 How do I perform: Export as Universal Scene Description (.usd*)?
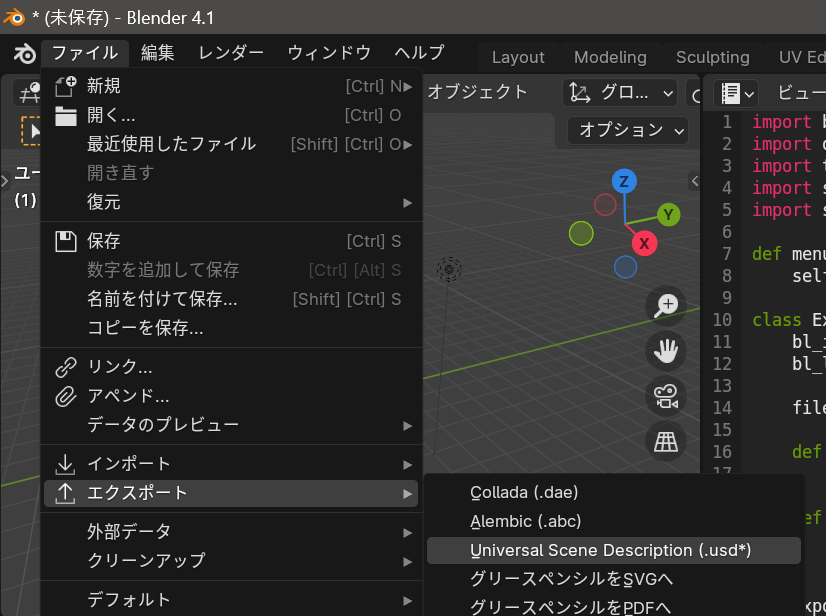[614, 551]
